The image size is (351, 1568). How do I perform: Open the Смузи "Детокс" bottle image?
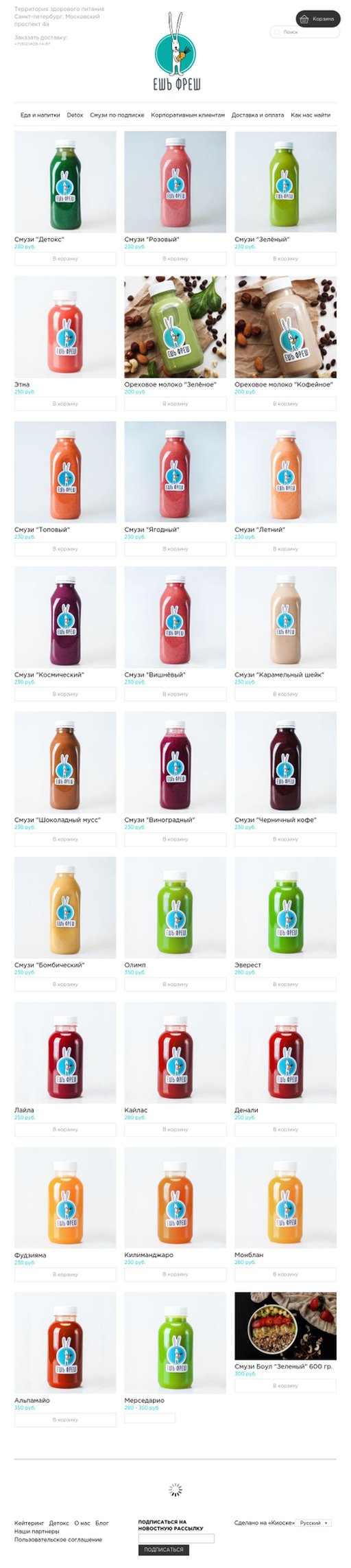click(65, 182)
